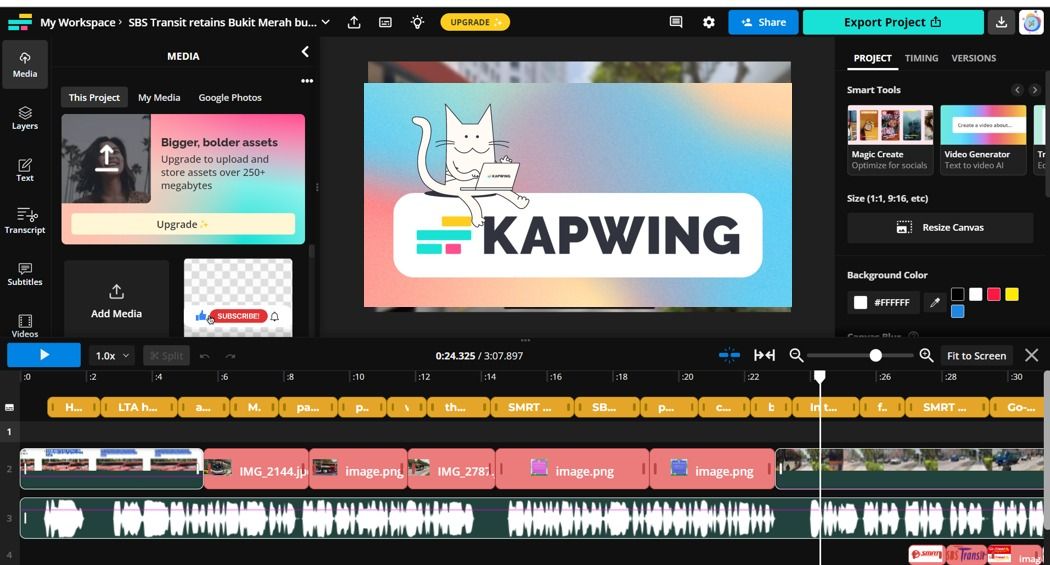Open the settings gear icon
The height and width of the screenshot is (565, 1050).
coord(708,22)
